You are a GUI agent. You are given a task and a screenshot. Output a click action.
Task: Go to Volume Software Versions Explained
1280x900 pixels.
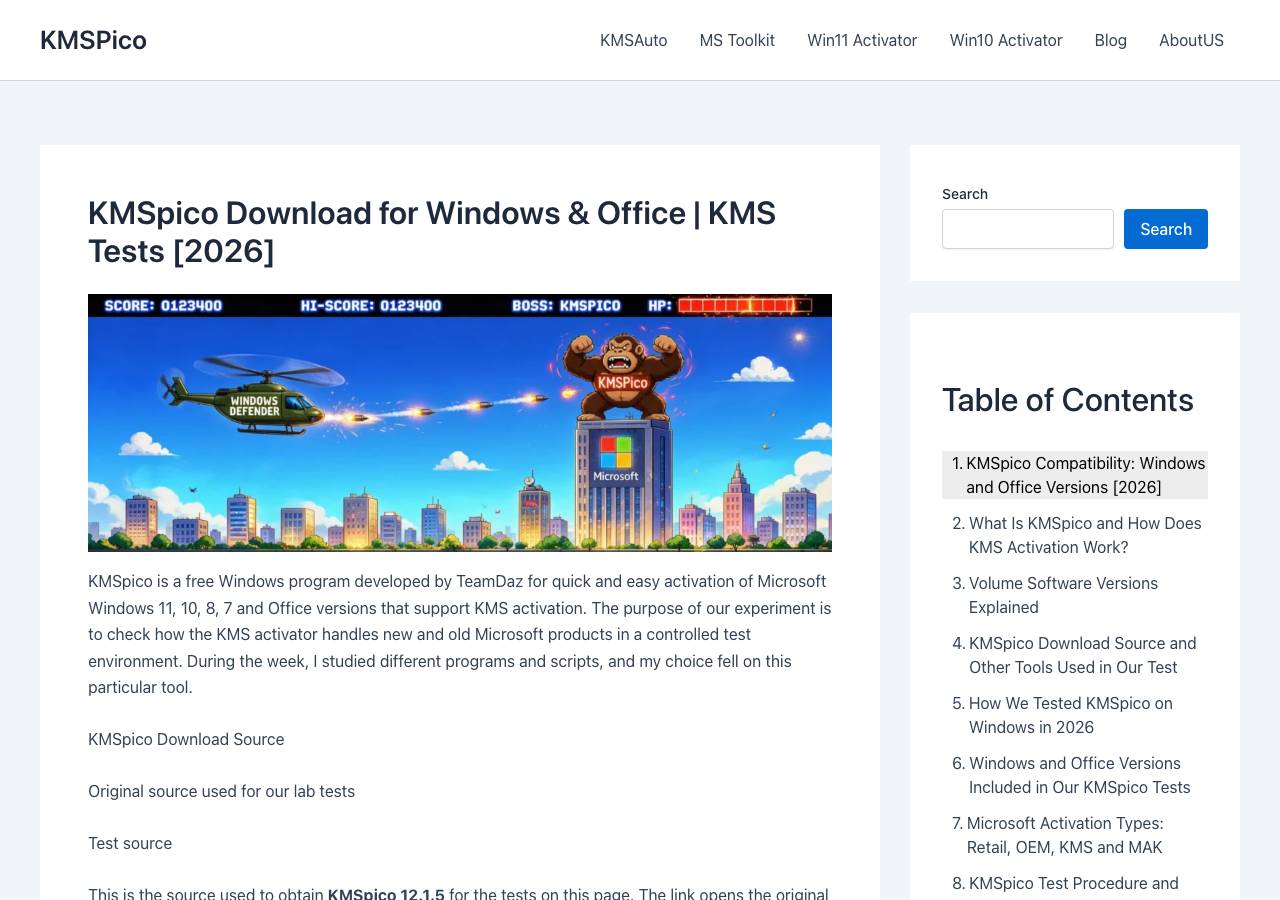click(1063, 595)
